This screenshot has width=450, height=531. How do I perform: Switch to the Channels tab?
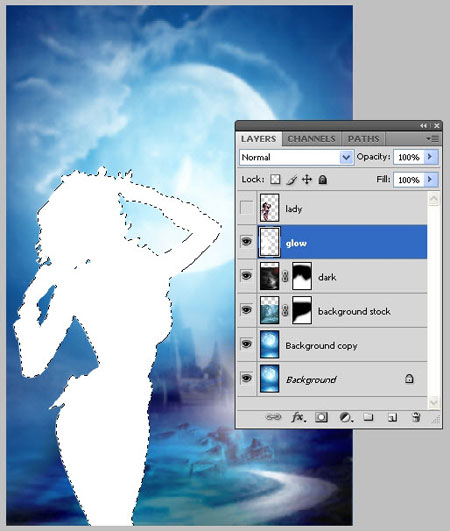[x=312, y=139]
